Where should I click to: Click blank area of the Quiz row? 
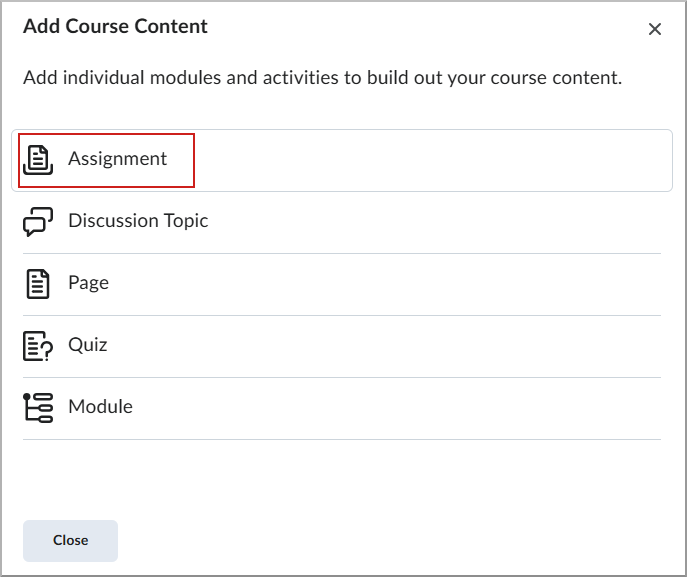coord(386,347)
